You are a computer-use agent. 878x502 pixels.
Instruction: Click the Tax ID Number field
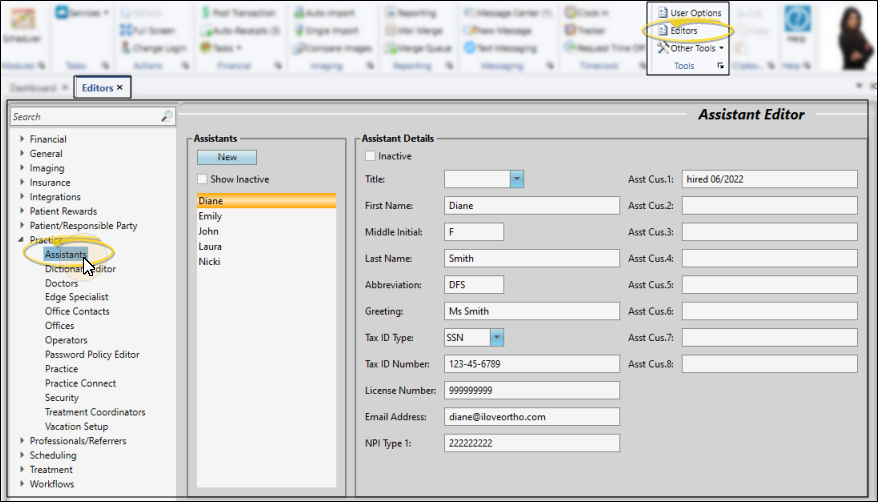click(532, 364)
